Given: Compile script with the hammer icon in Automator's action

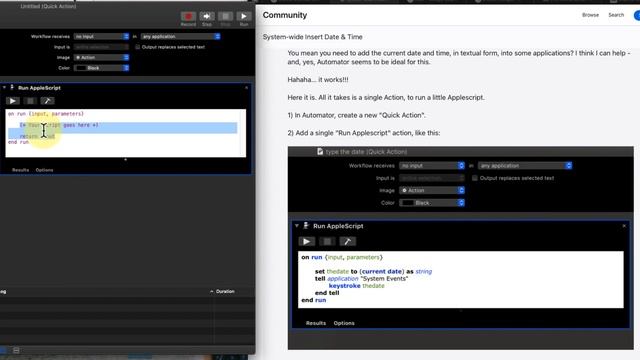Looking at the screenshot, I should tap(47, 101).
